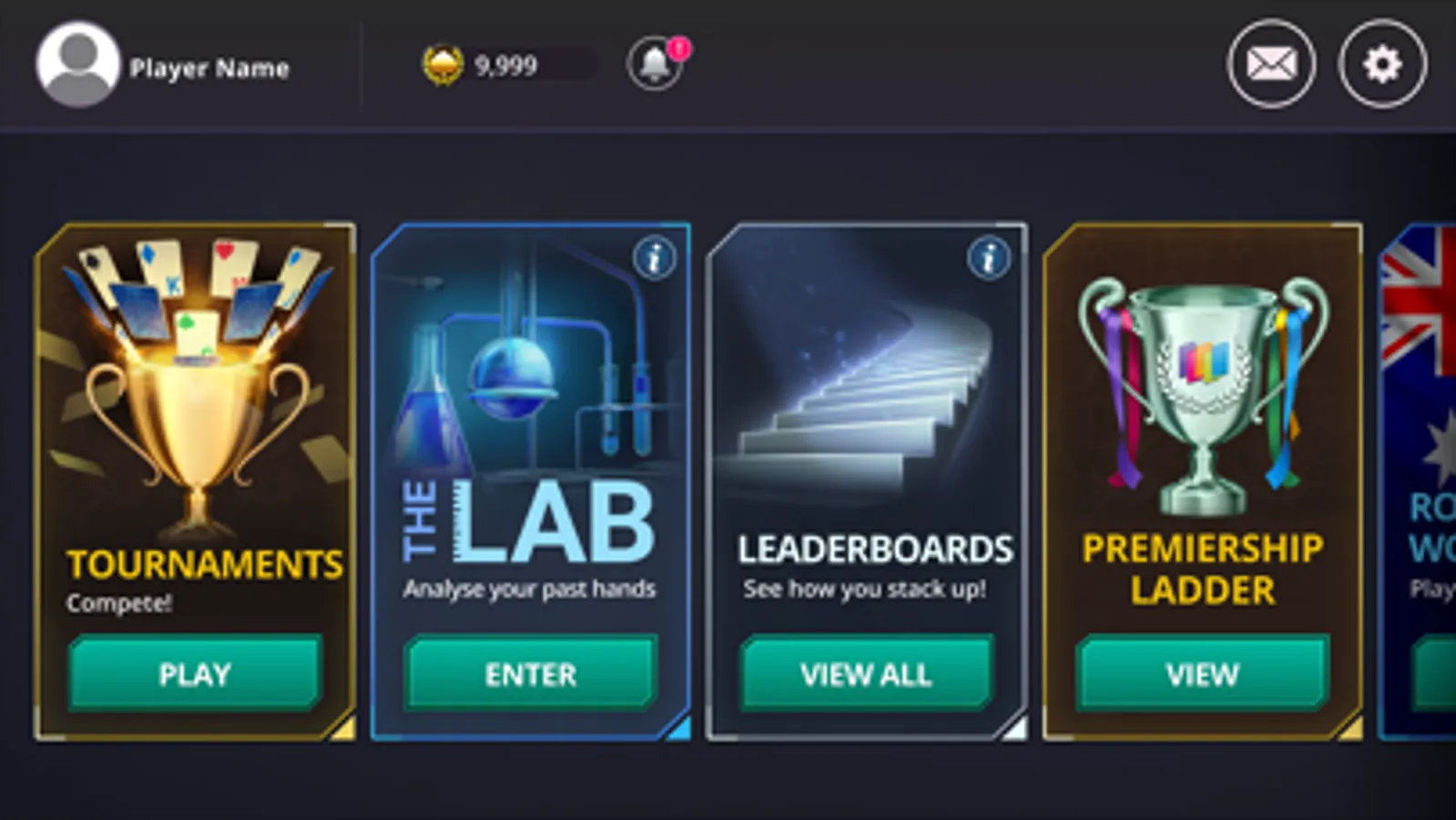Viewport: 1456px width, 820px height.
Task: Click the Player Name label
Action: point(209,68)
